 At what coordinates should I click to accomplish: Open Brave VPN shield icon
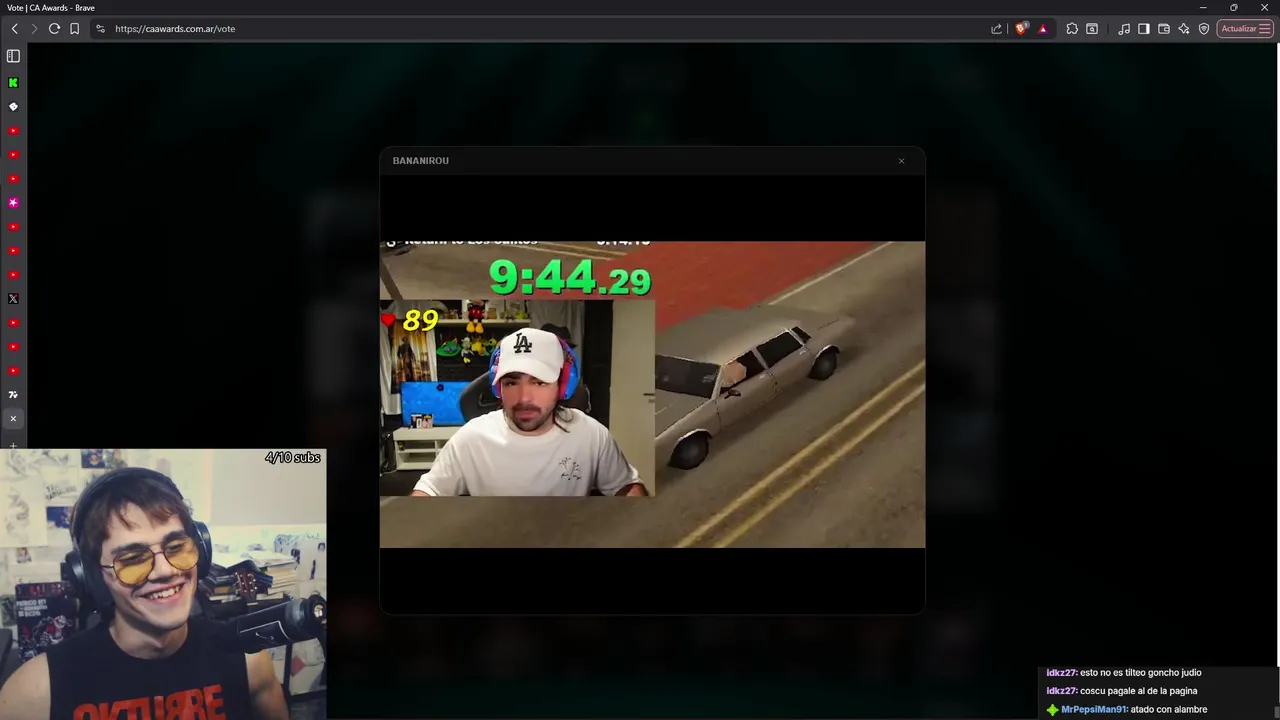click(1204, 29)
